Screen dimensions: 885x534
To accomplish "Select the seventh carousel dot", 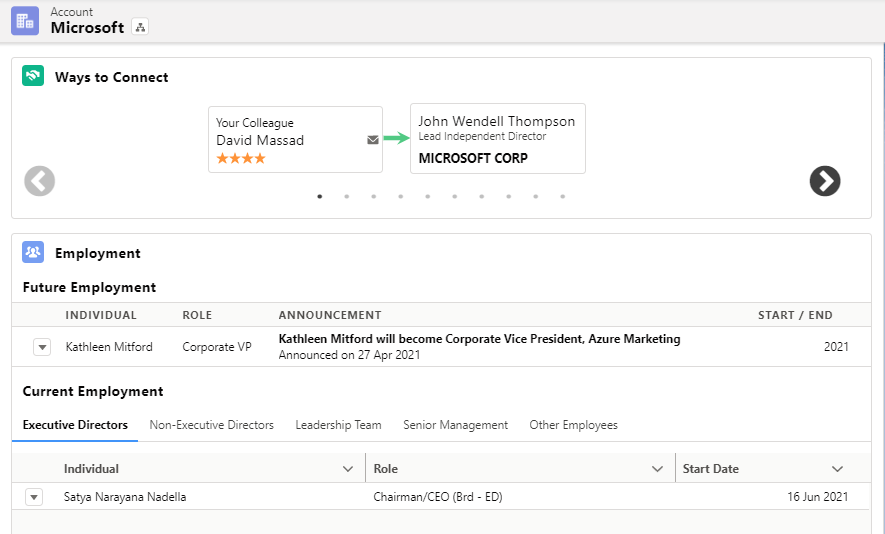I will [481, 196].
